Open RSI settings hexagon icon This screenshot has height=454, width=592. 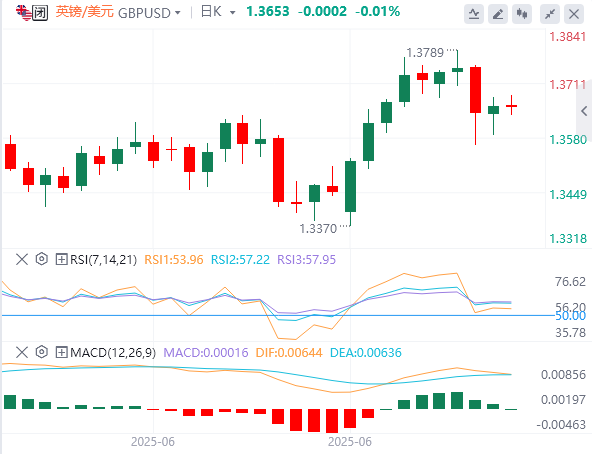click(x=42, y=259)
